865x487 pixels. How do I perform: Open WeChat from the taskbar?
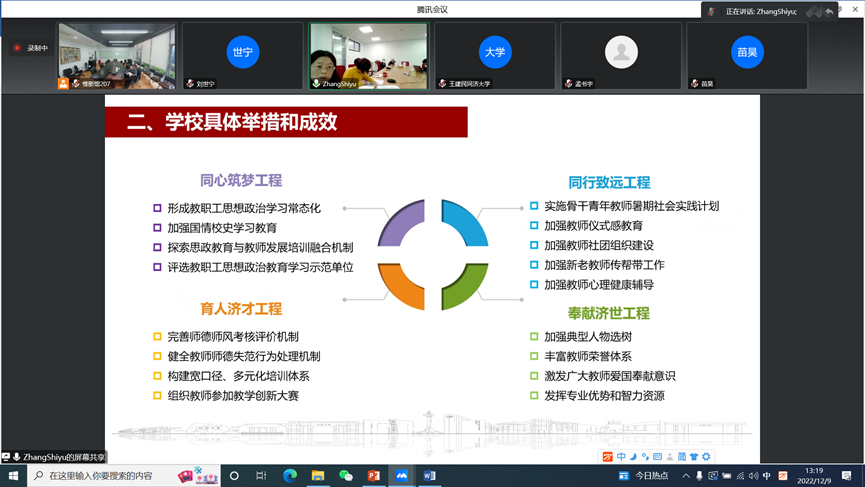346,476
